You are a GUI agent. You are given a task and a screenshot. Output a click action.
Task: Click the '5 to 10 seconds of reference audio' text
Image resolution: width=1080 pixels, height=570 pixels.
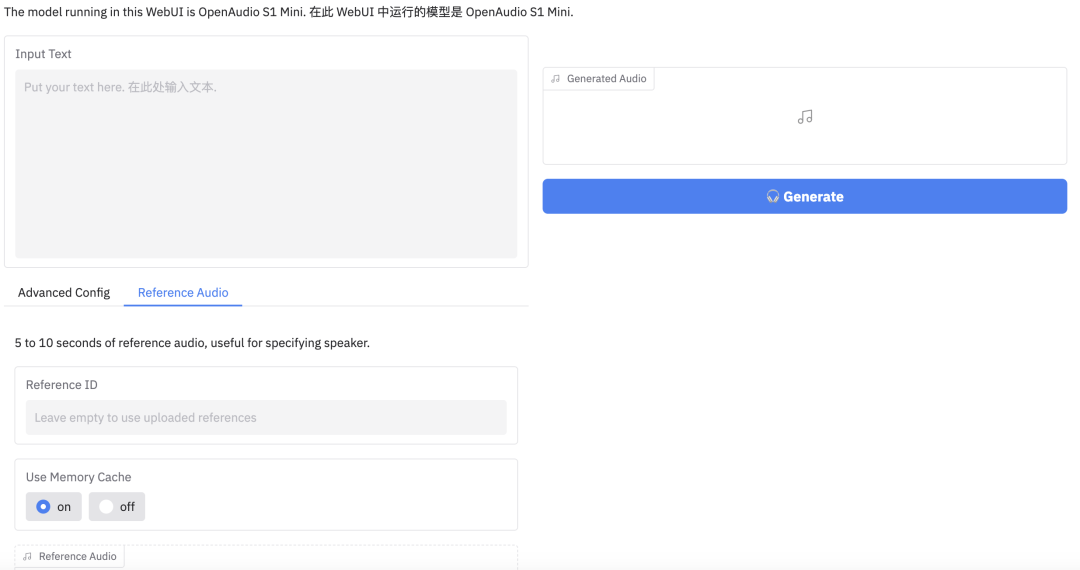point(192,343)
